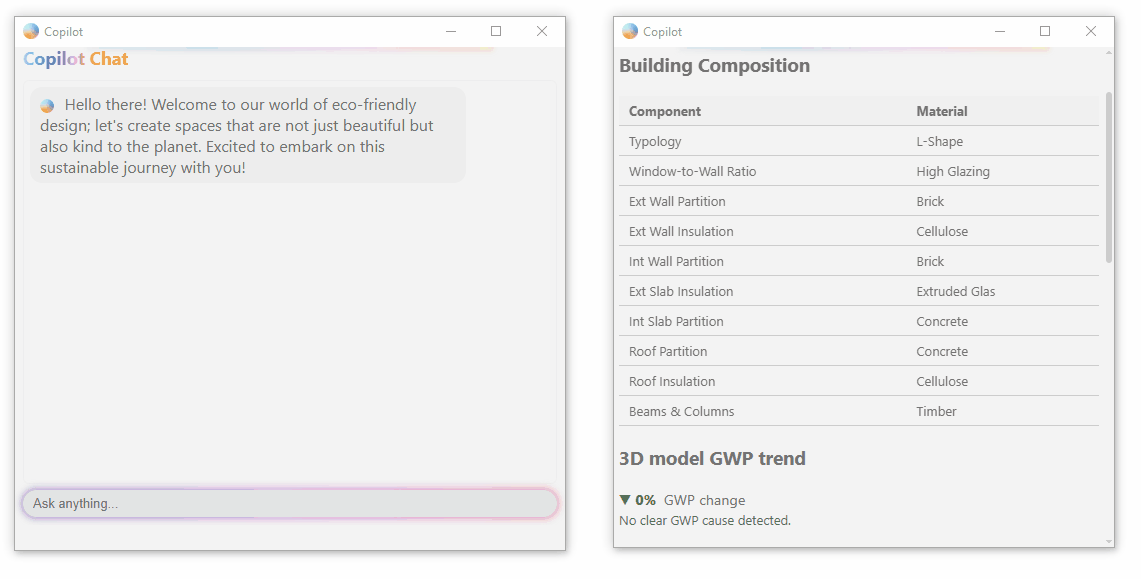The image size is (1141, 579).
Task: Click the Extruded Glas material cell
Action: click(955, 291)
